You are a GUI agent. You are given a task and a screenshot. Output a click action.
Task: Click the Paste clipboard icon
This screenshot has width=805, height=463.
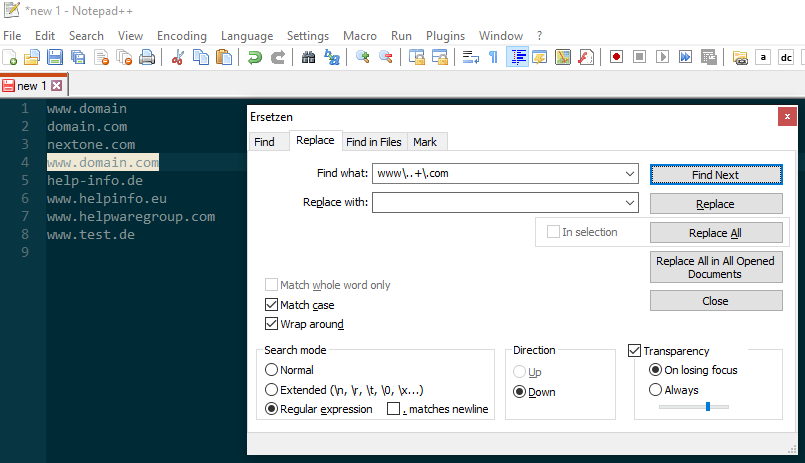tap(224, 57)
